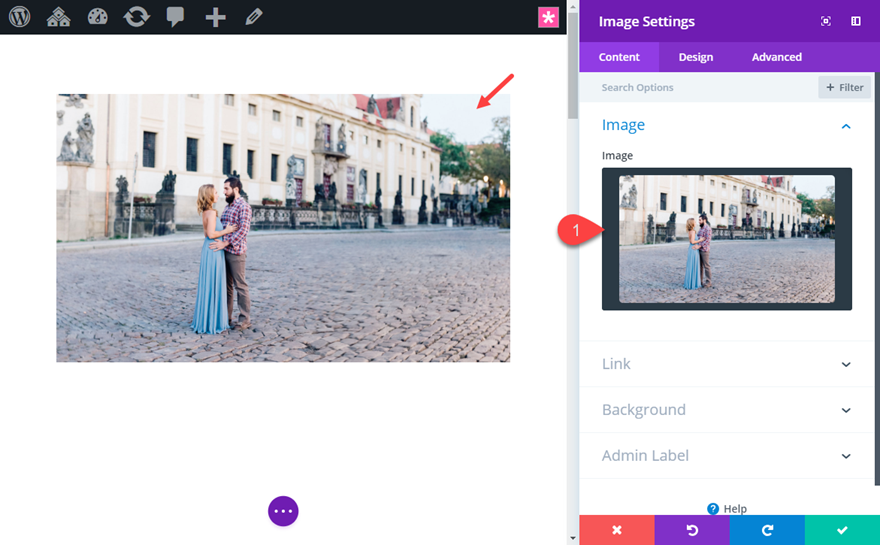This screenshot has height=545, width=880.
Task: Expand the Admin Label section
Action: [726, 456]
